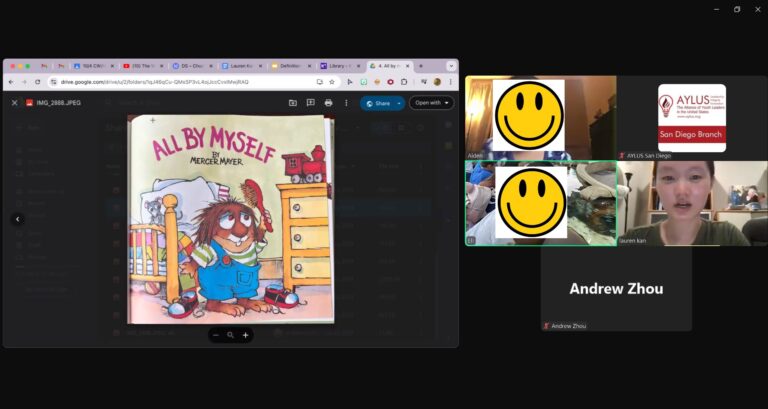The image size is (768, 409).
Task: Open the 'Open with' dropdown
Action: pyautogui.click(x=432, y=103)
